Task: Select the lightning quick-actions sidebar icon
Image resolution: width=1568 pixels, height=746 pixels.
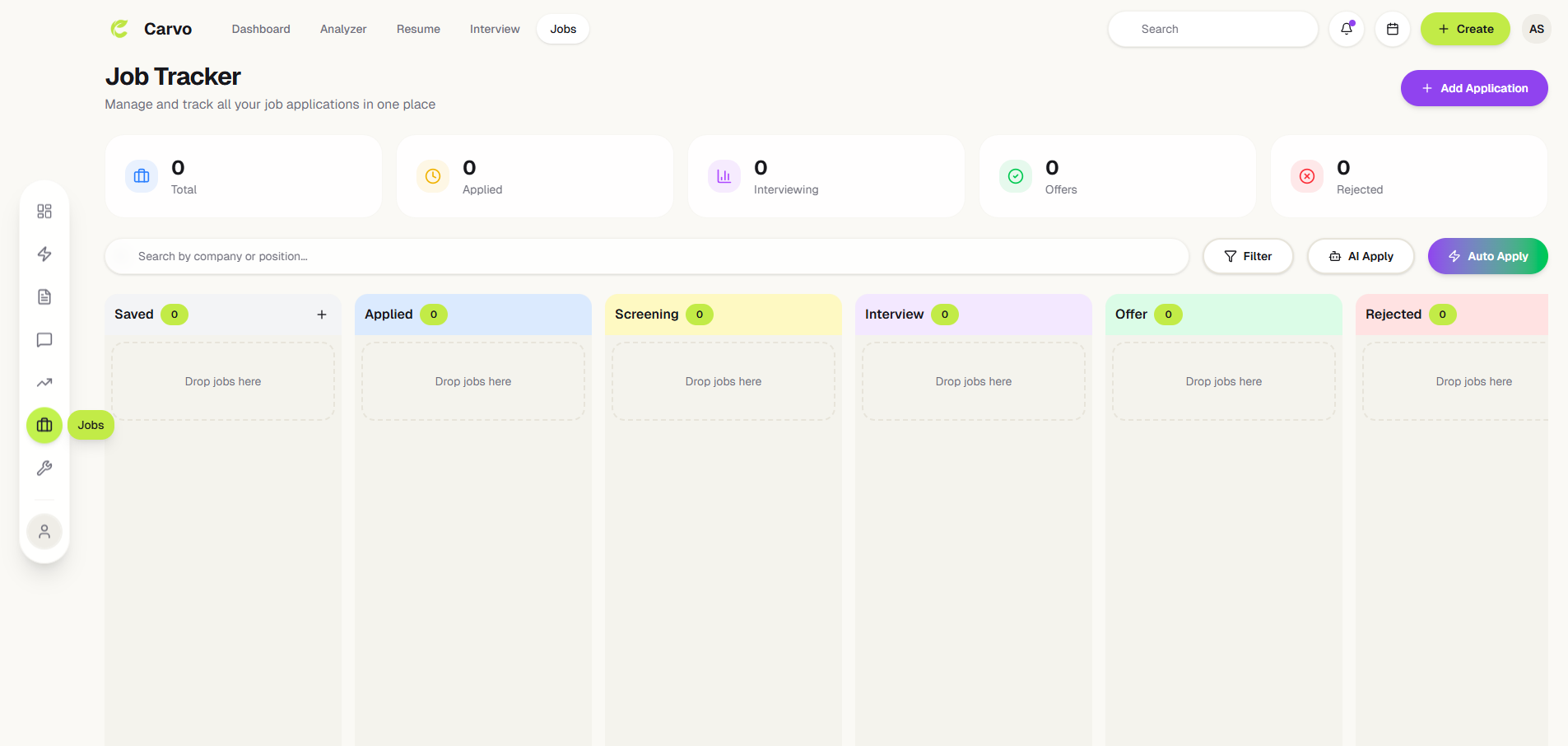Action: (x=44, y=254)
